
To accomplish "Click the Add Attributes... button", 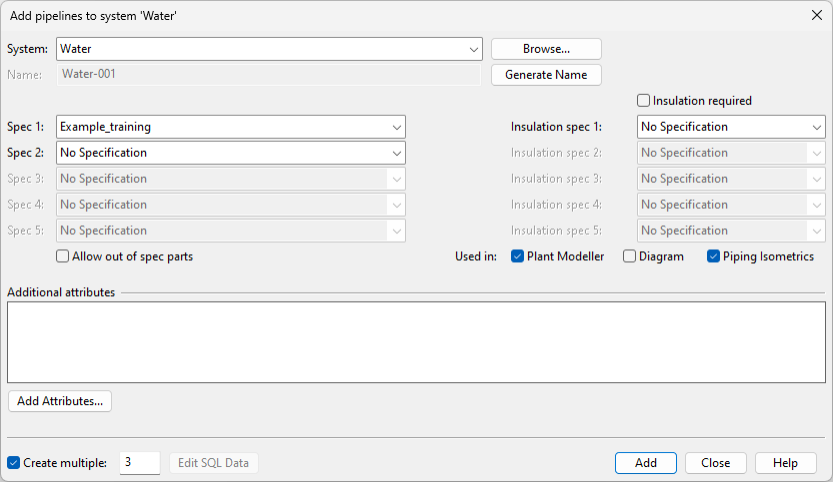I will pos(60,401).
